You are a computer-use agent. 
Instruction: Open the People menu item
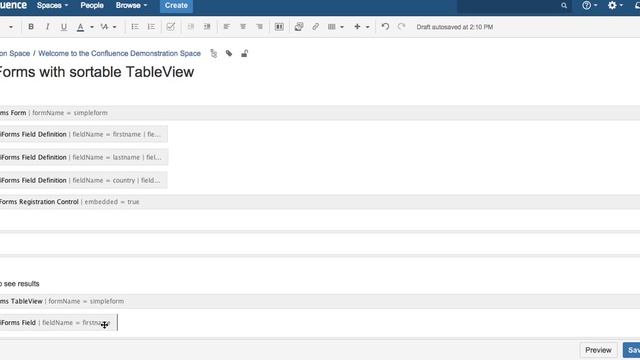92,6
